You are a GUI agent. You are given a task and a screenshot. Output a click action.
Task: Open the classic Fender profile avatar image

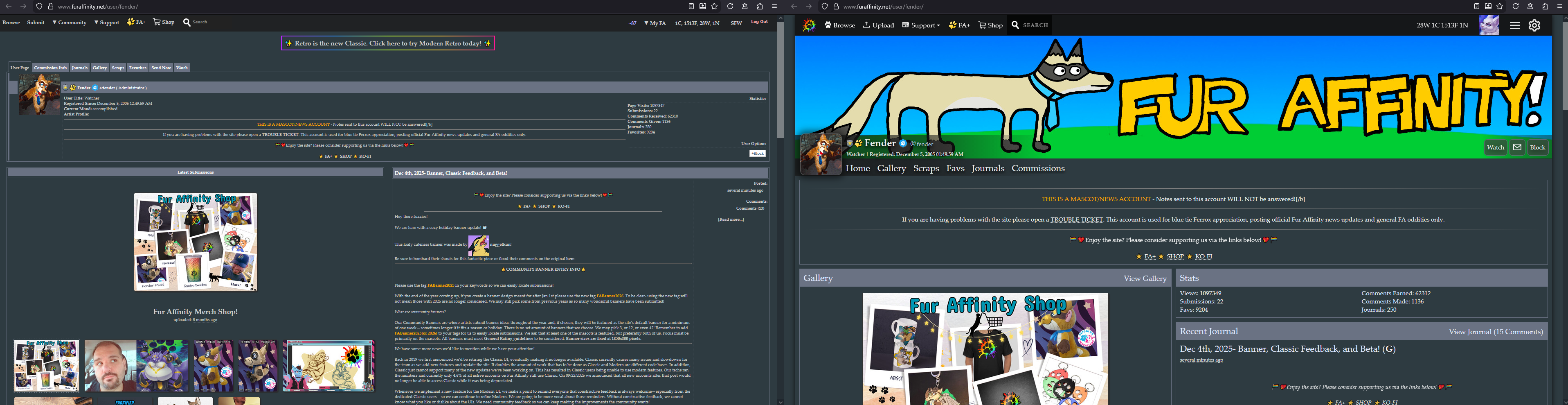coord(40,95)
